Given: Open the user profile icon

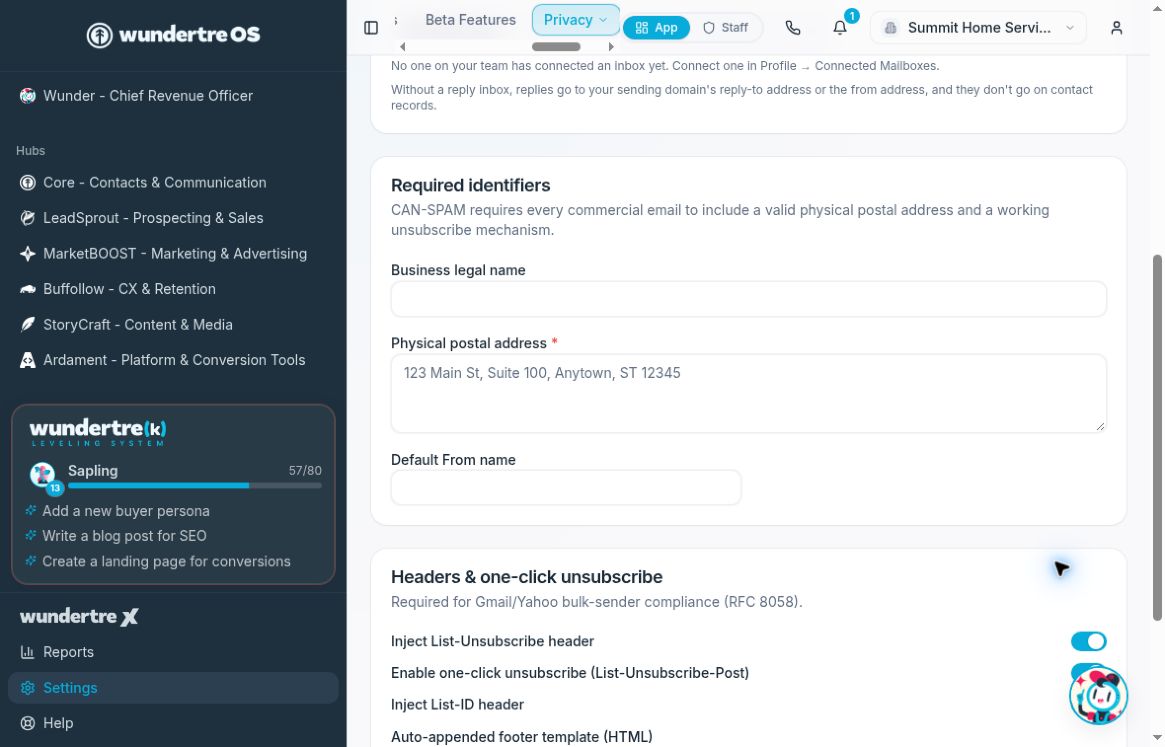Looking at the screenshot, I should [1116, 28].
